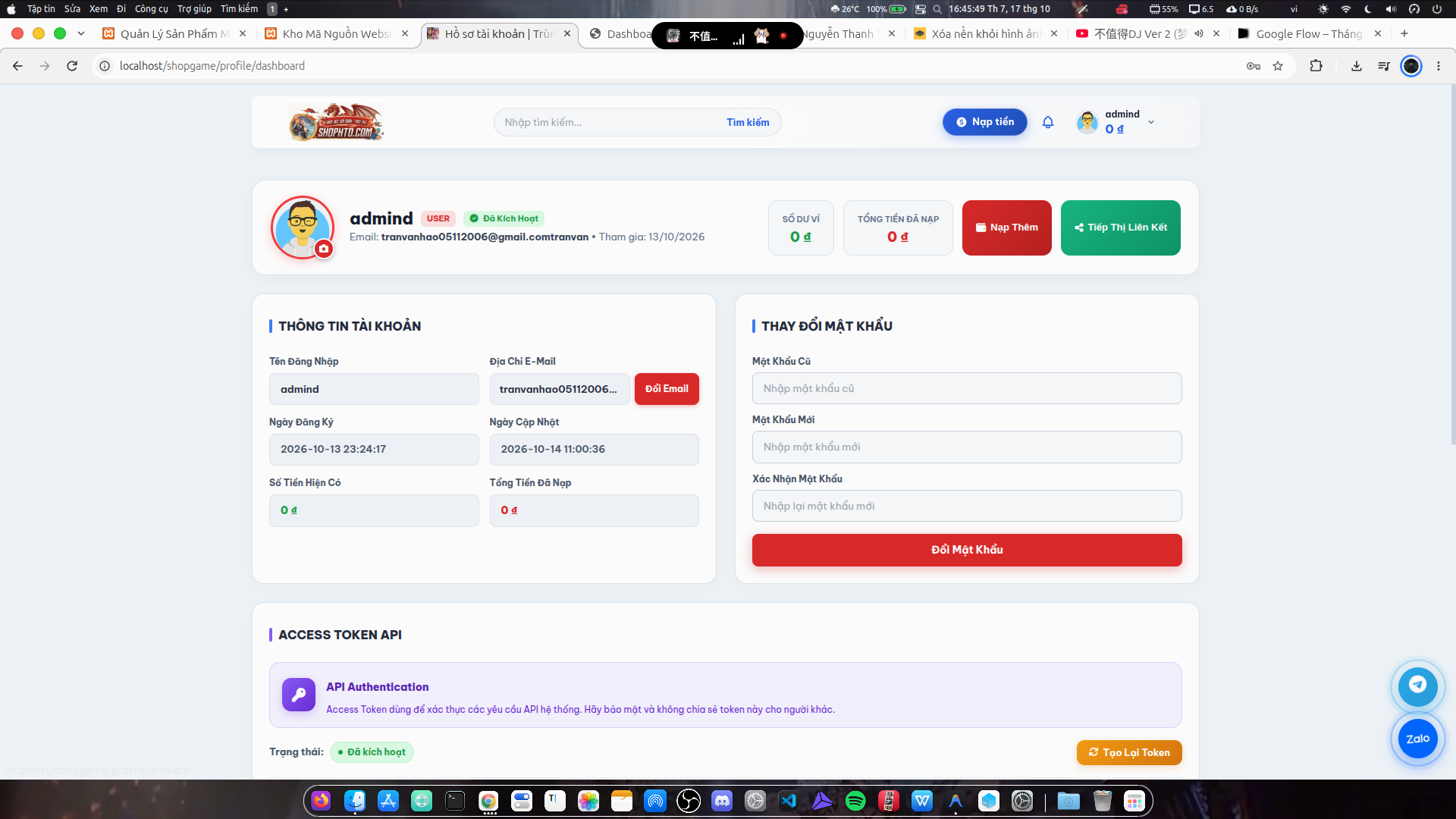
Task: Open Visual Studio Code from the dock
Action: [789, 801]
